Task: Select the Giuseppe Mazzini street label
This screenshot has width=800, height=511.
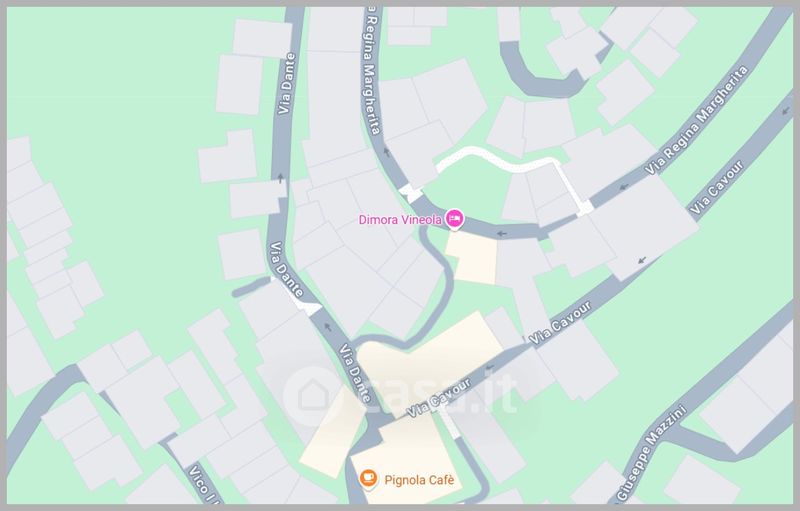Action: pos(651,453)
